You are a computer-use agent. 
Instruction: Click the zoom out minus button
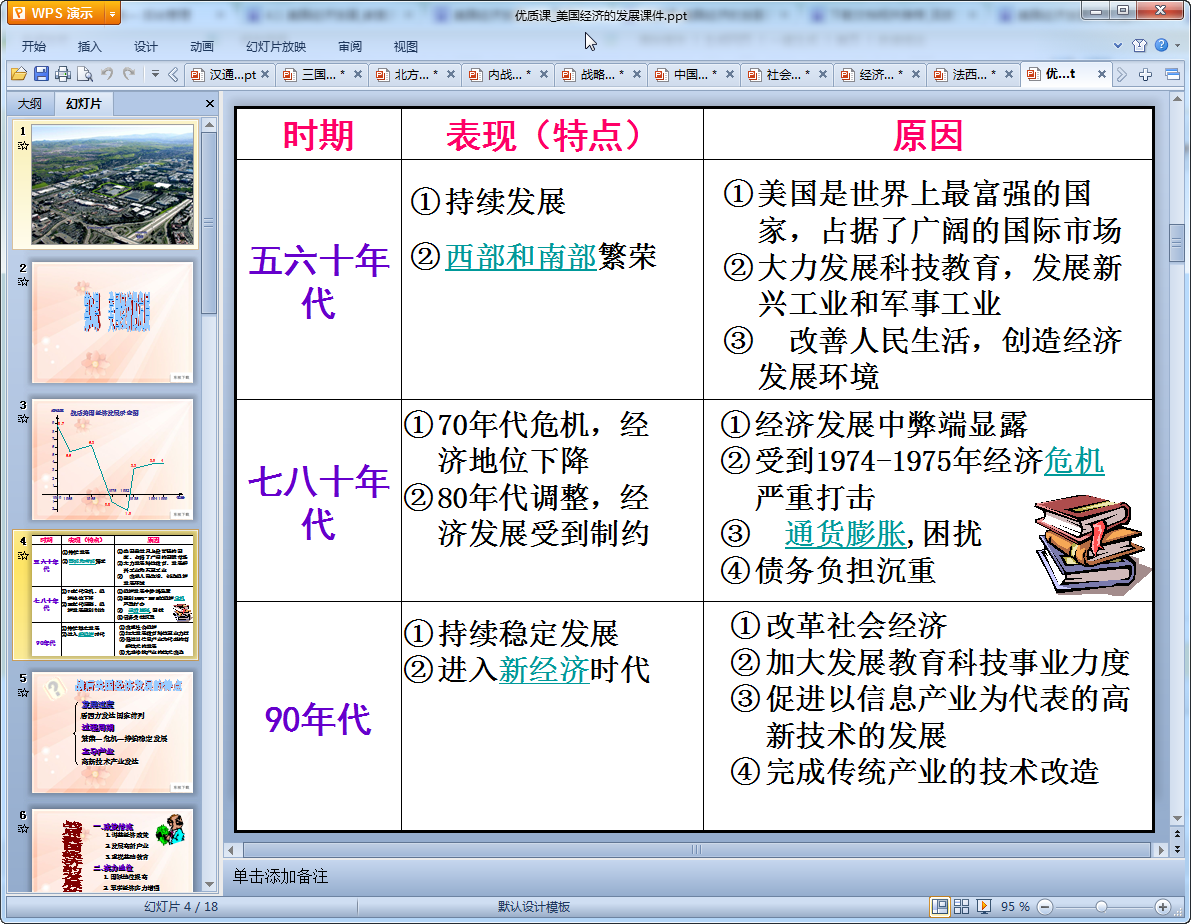pyautogui.click(x=1045, y=907)
